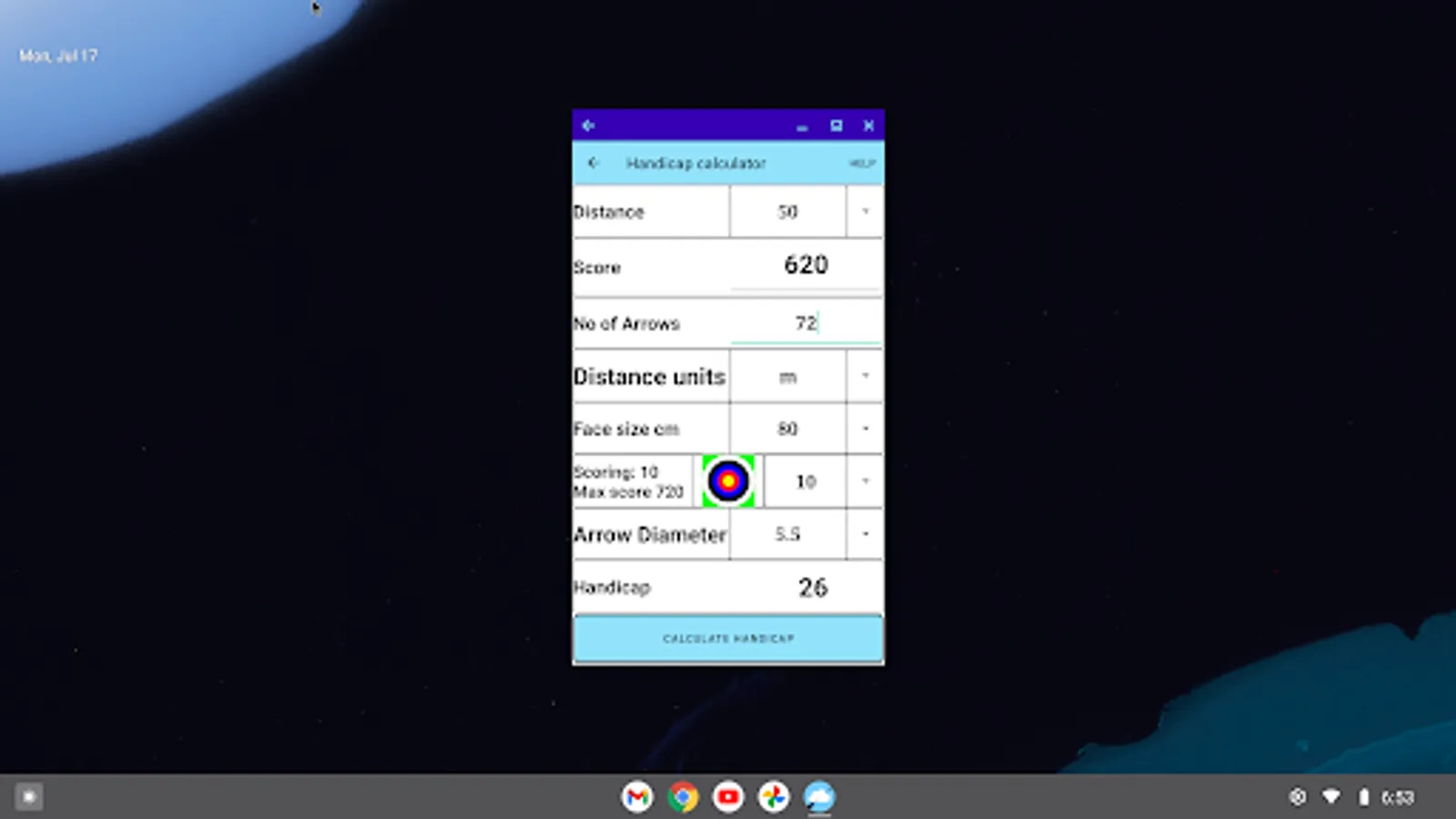1456x819 pixels.
Task: Click the running app cloud icon in shelf
Action: 819,797
